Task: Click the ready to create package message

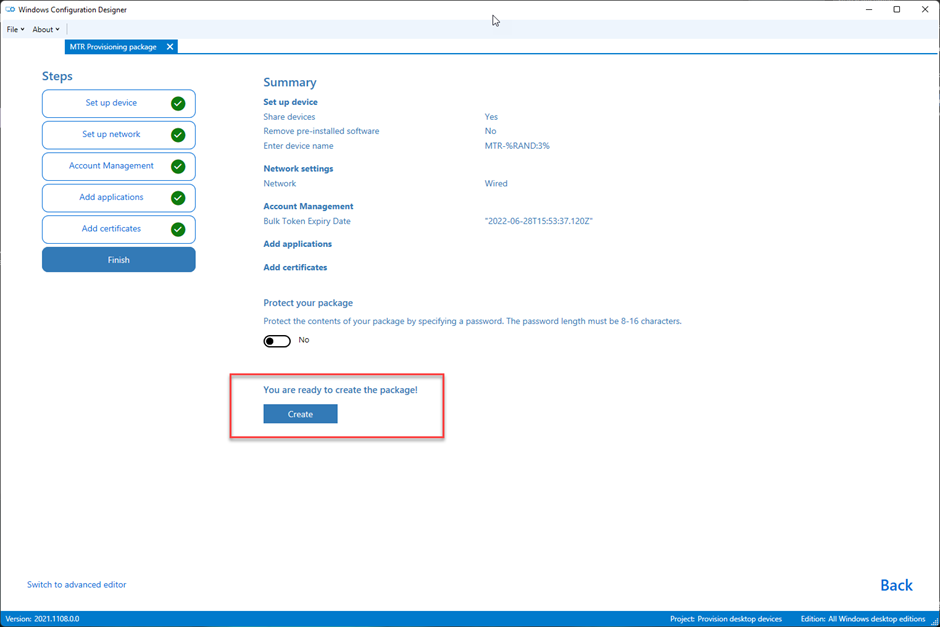Action: (x=341, y=390)
